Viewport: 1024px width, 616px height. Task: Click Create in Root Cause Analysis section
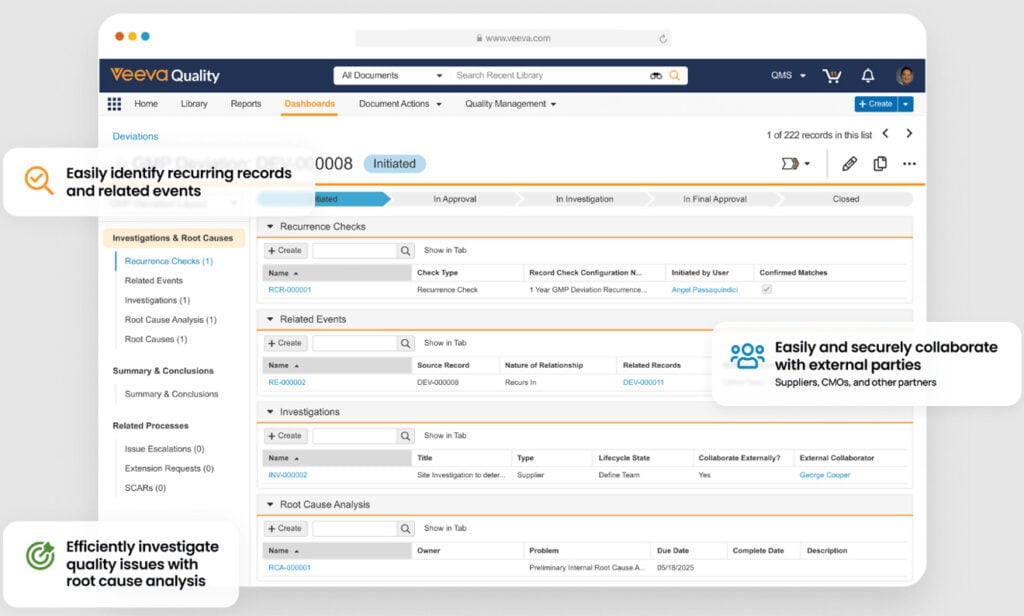285,529
